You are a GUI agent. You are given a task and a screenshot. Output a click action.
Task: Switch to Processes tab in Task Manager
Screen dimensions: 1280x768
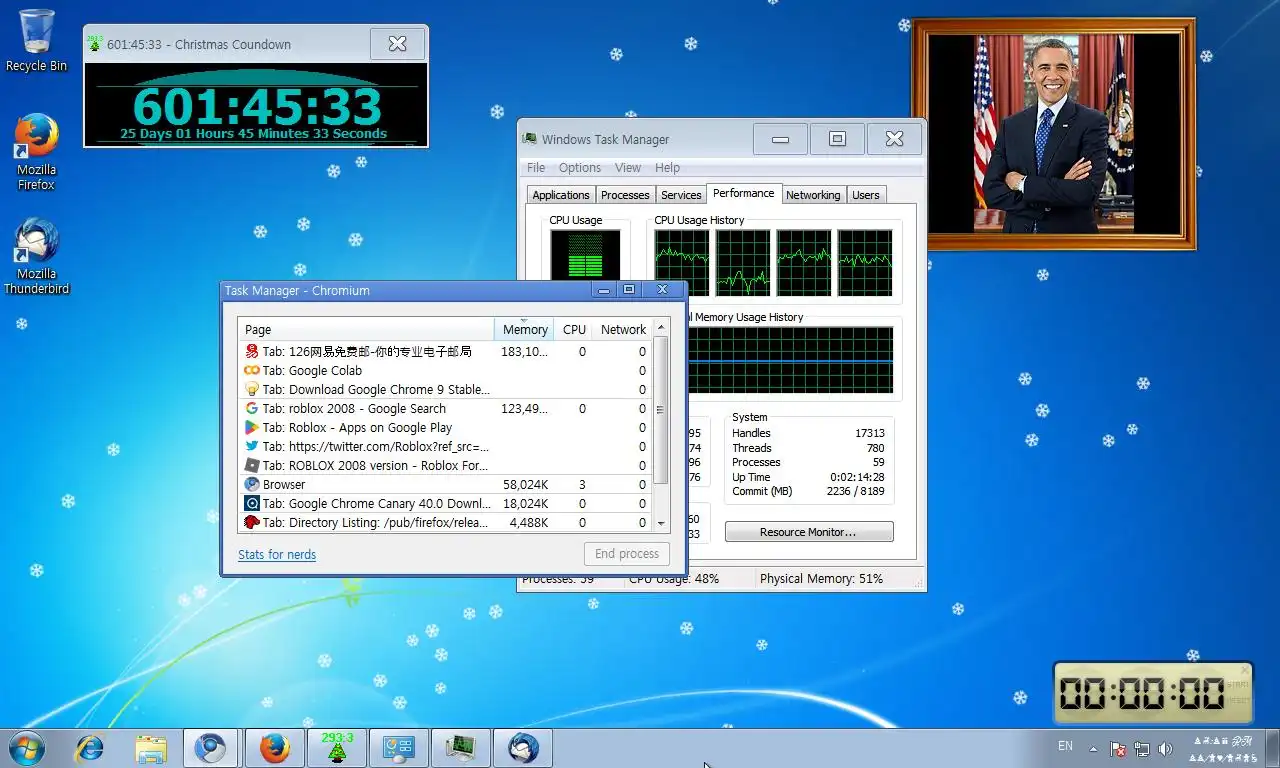pyautogui.click(x=625, y=195)
